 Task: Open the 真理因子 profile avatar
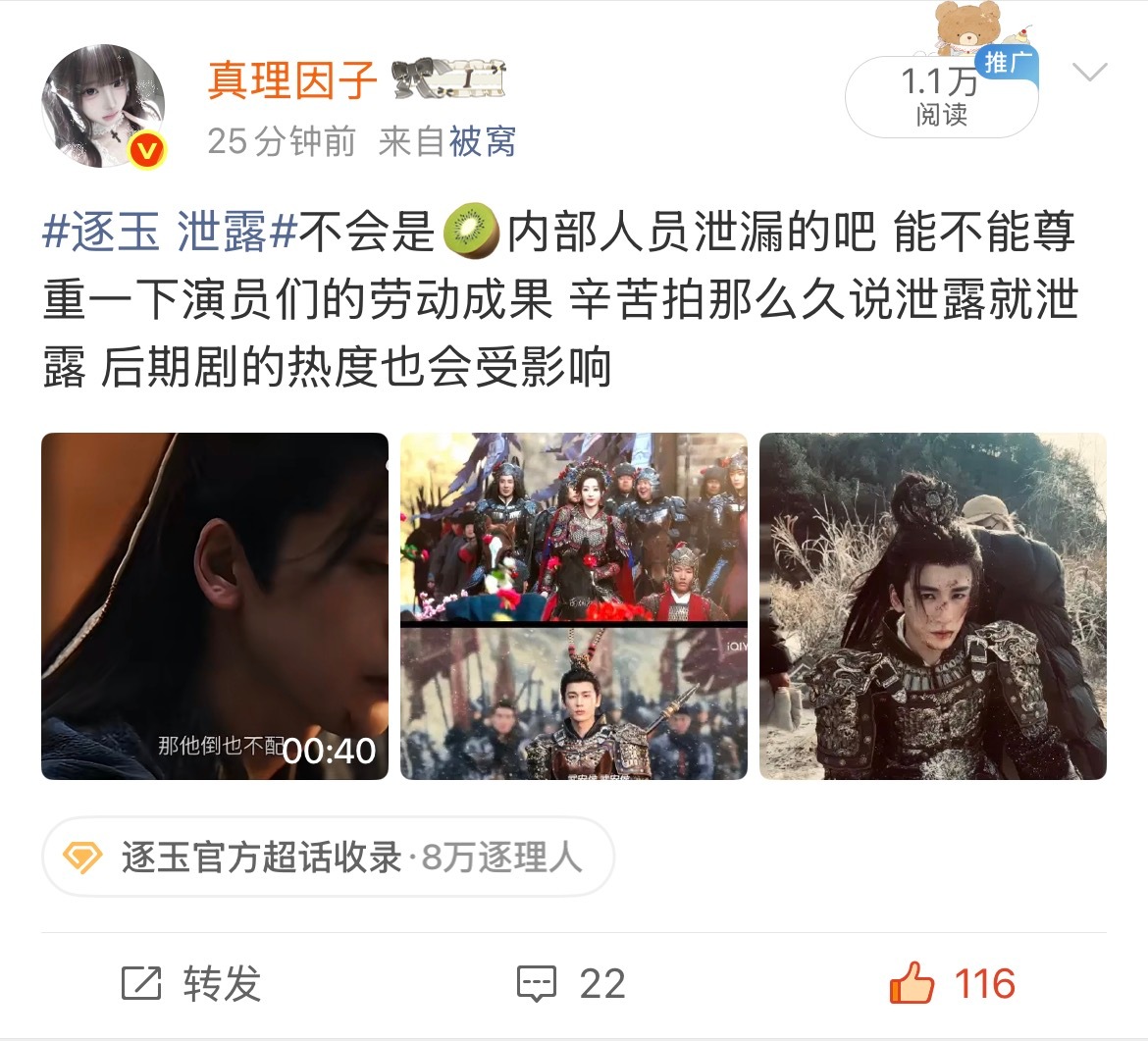[103, 106]
